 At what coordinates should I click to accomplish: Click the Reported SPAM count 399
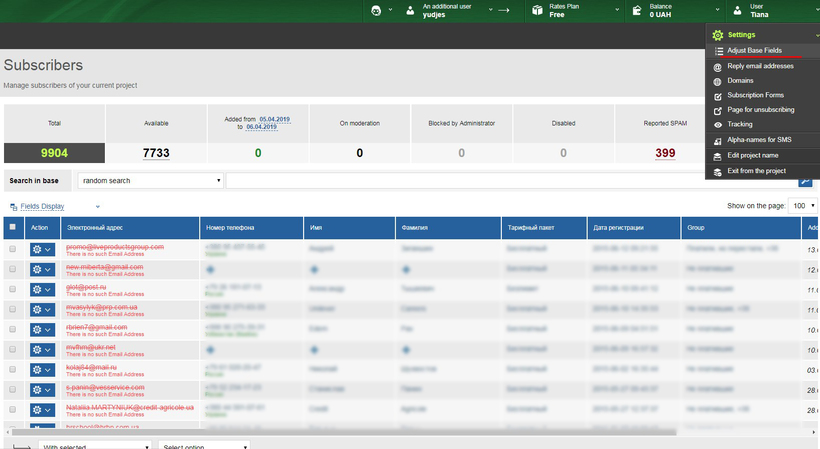pyautogui.click(x=665, y=153)
